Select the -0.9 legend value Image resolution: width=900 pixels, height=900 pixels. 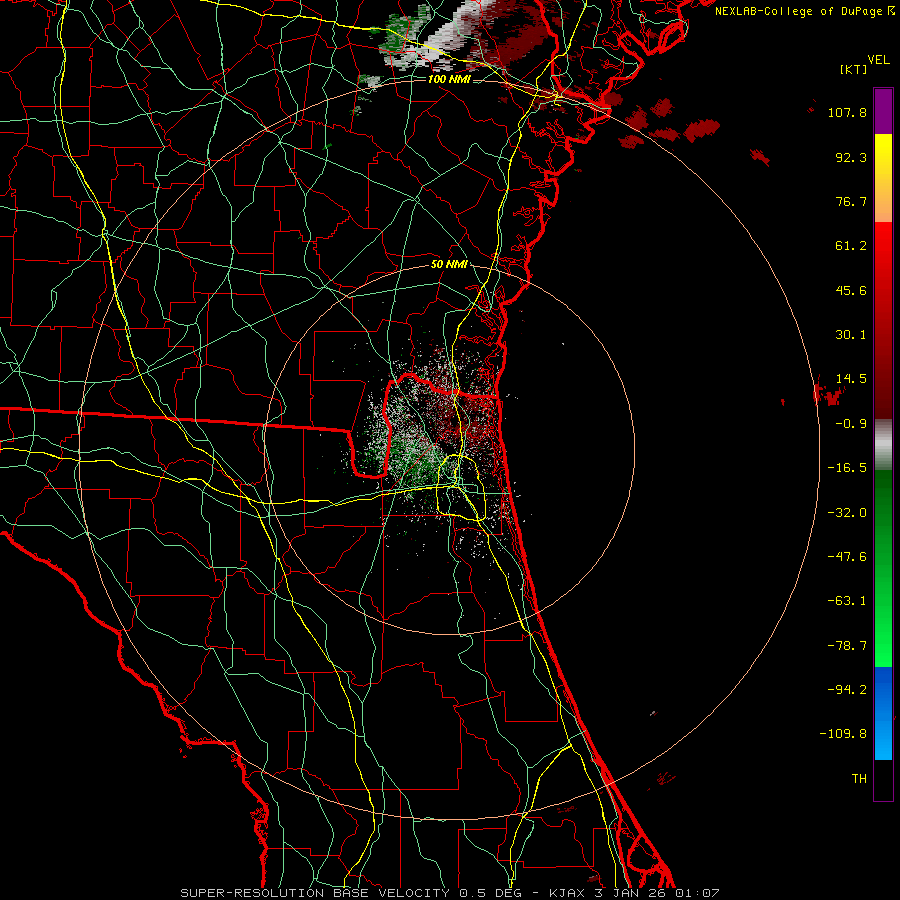[851, 424]
